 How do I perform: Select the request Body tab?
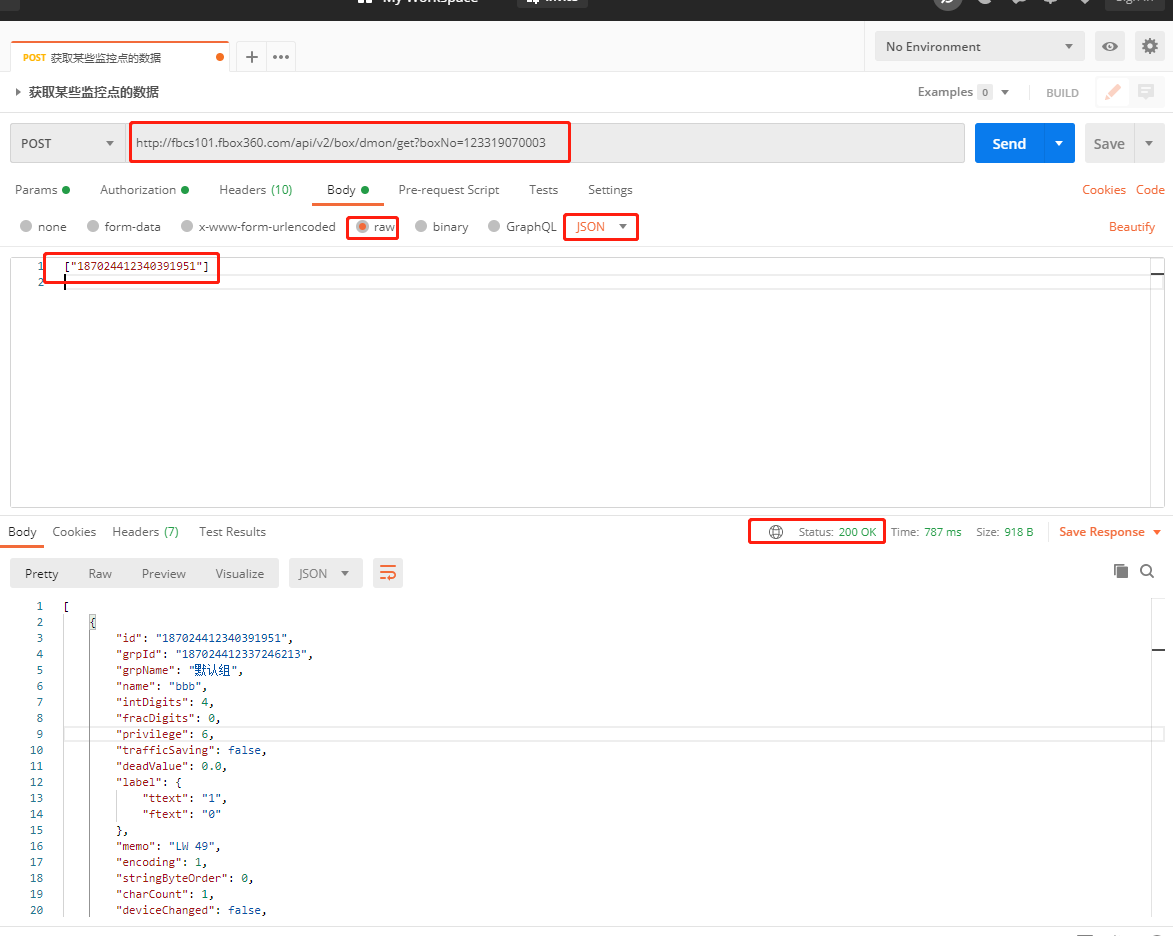click(348, 190)
